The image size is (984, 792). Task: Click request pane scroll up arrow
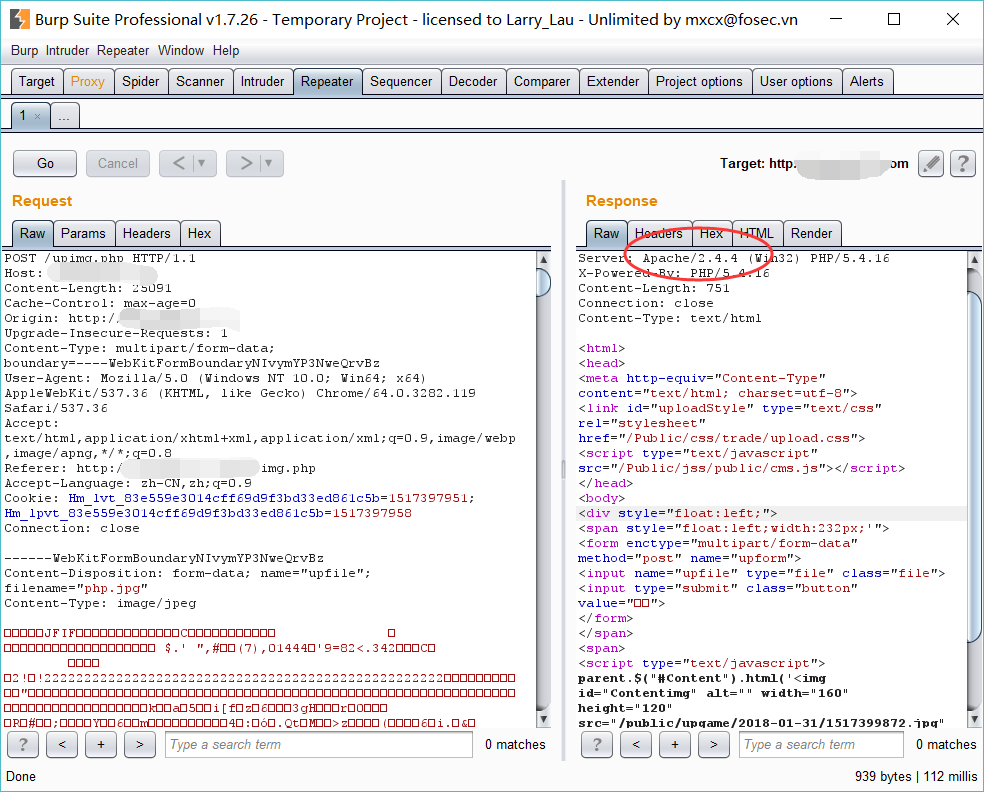(x=543, y=259)
